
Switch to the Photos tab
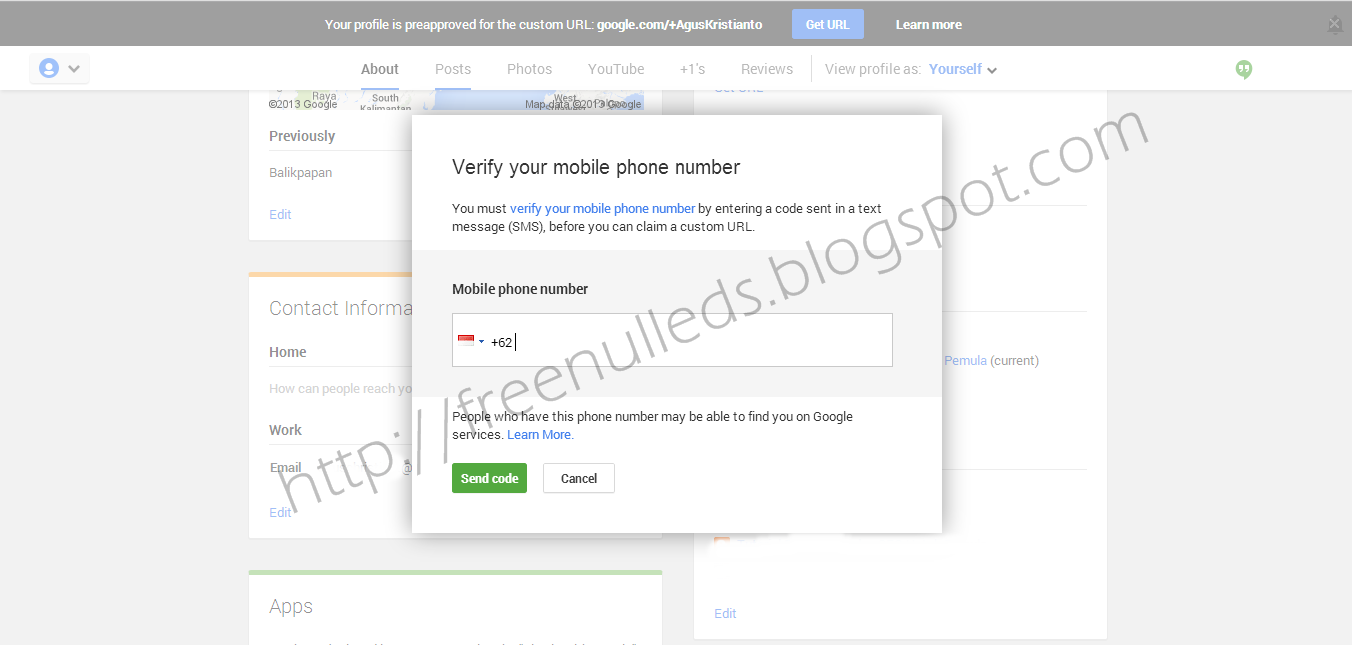(x=529, y=69)
